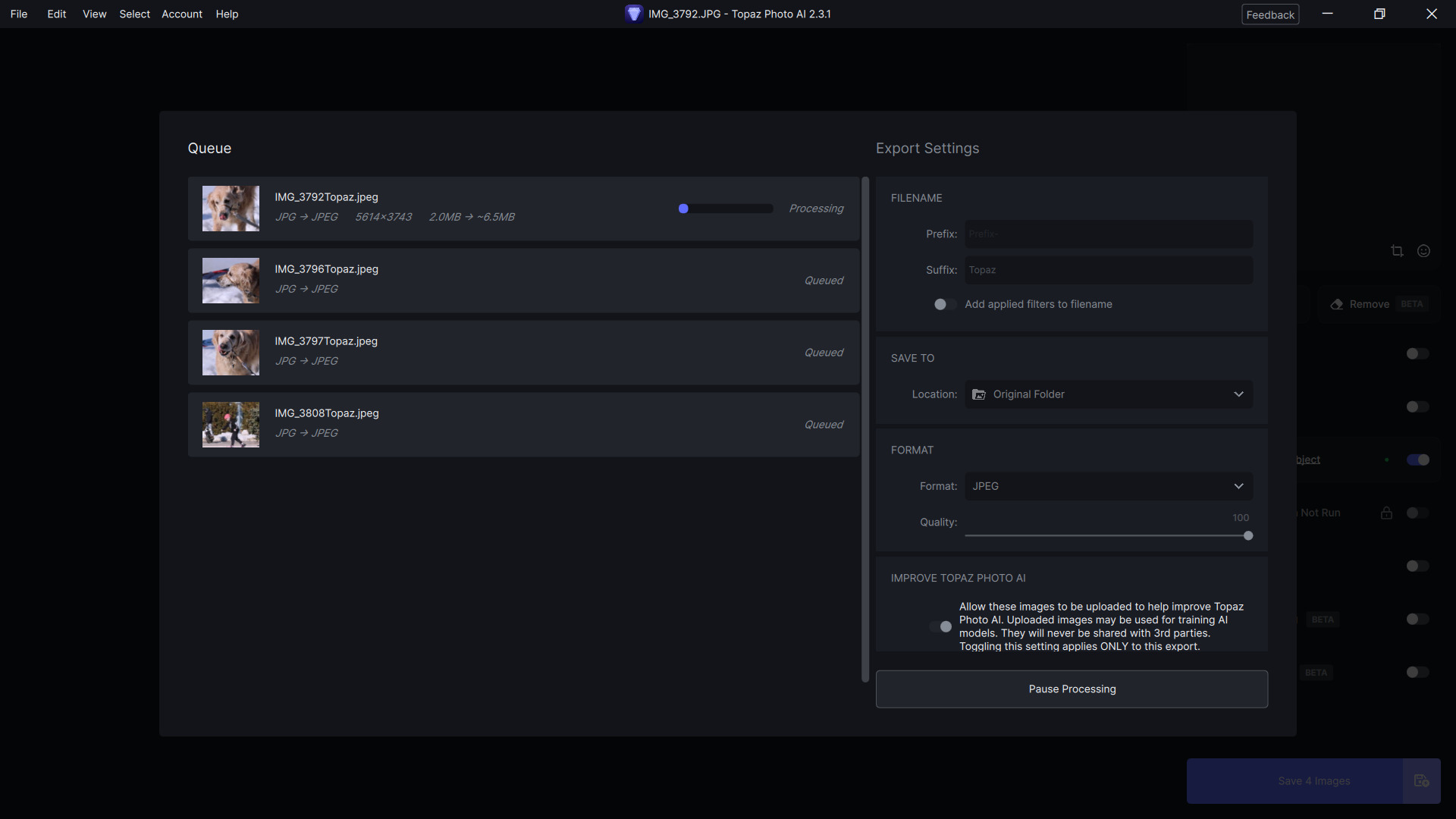This screenshot has height=819, width=1456.
Task: Click the Suffix input field
Action: 1108,270
